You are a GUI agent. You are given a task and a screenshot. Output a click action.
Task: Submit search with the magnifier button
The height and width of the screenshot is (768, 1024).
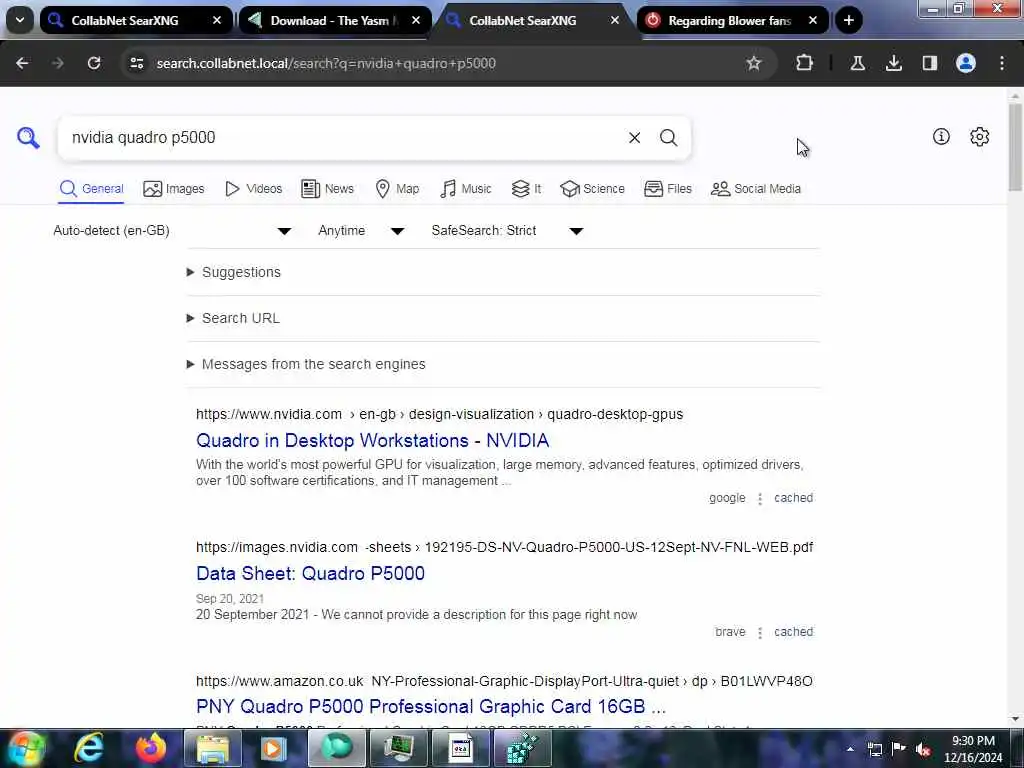[668, 138]
